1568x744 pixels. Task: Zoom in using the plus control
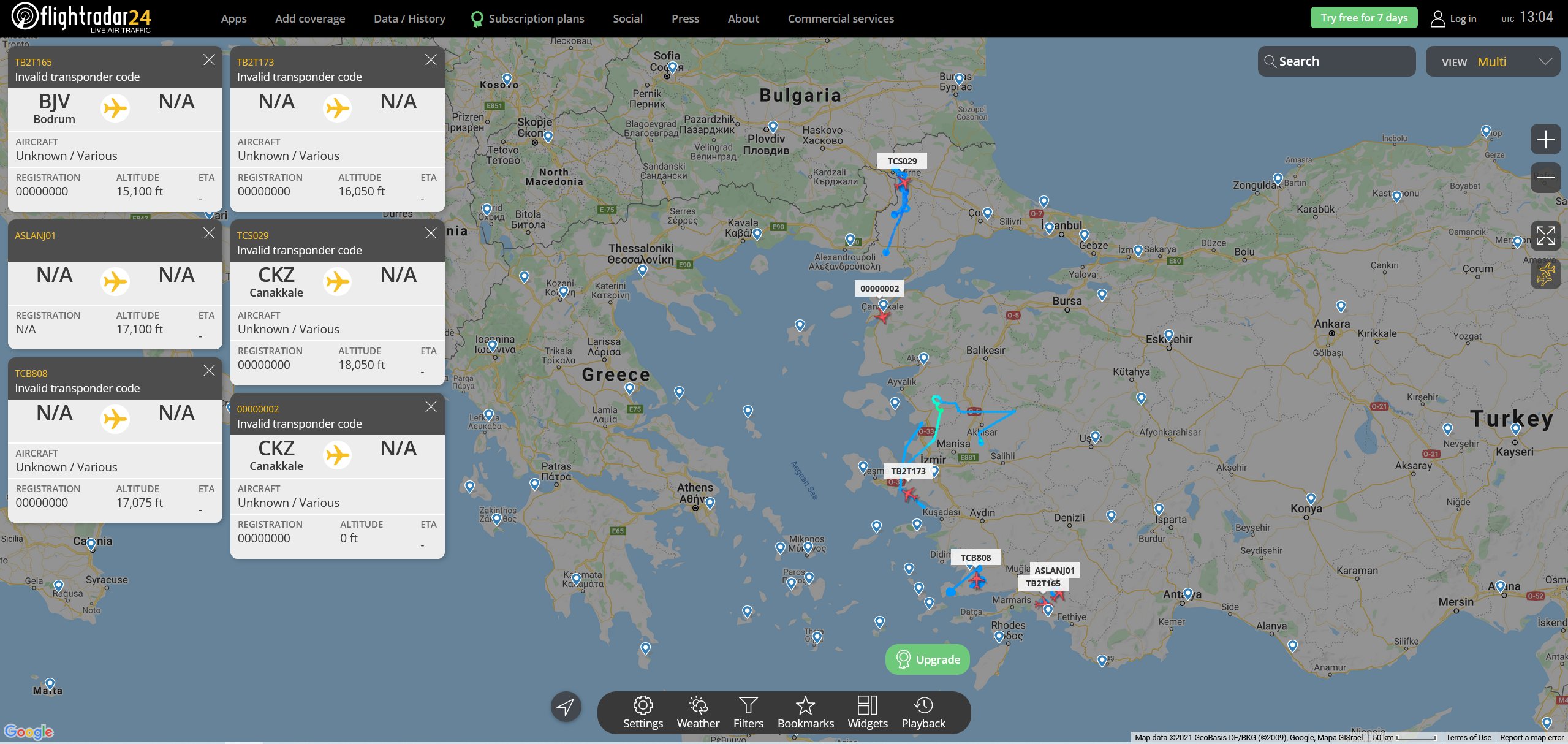point(1547,140)
